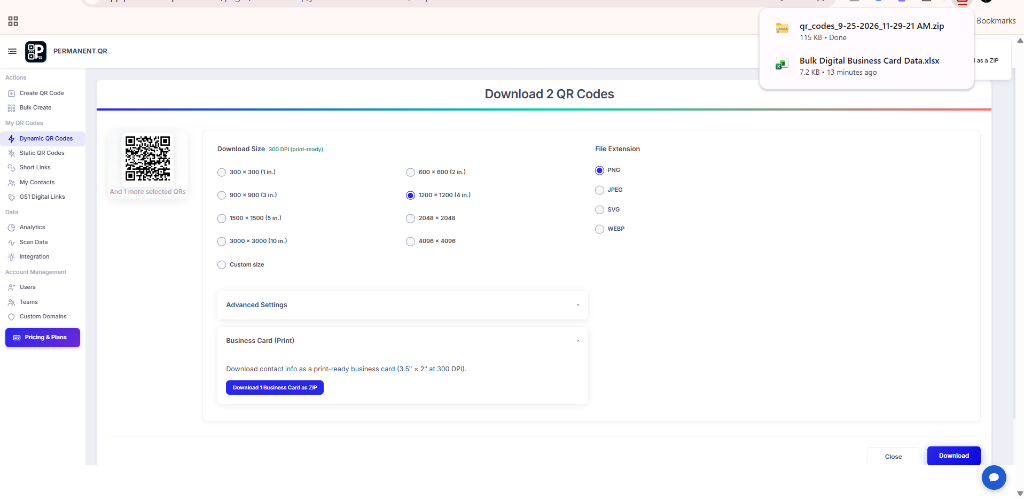
Task: Click the Permanent QR logo icon
Action: click(x=36, y=52)
